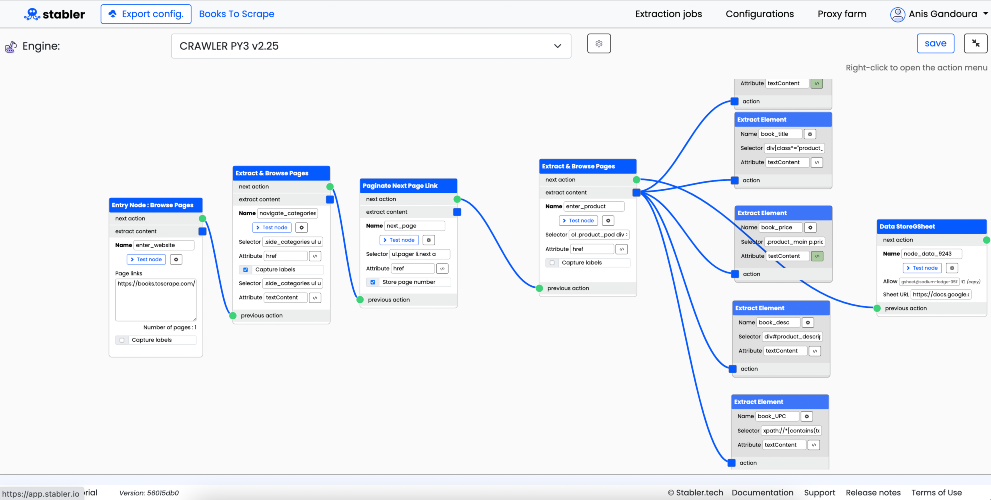
Task: Open gear settings for book_UPC element
Action: pos(806,417)
